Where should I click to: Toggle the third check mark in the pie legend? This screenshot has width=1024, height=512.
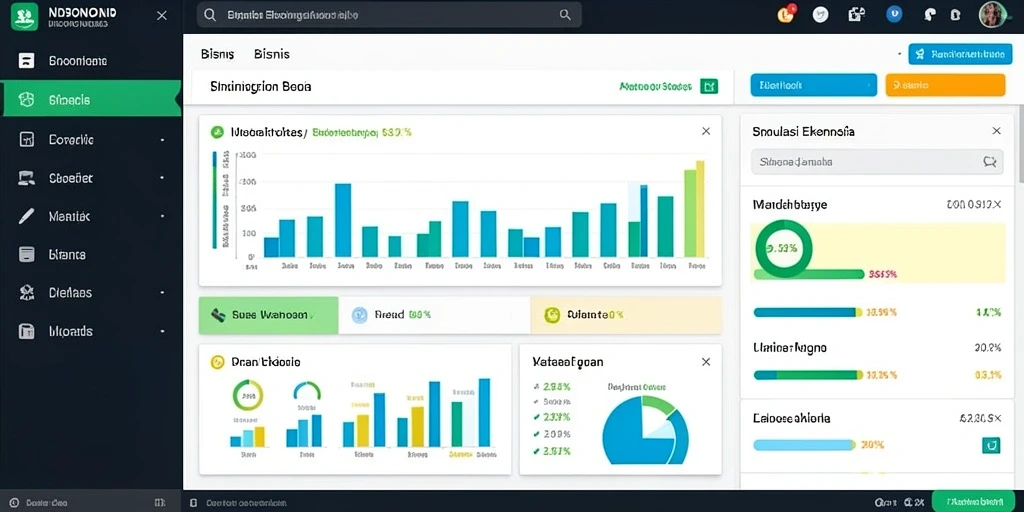[537, 417]
